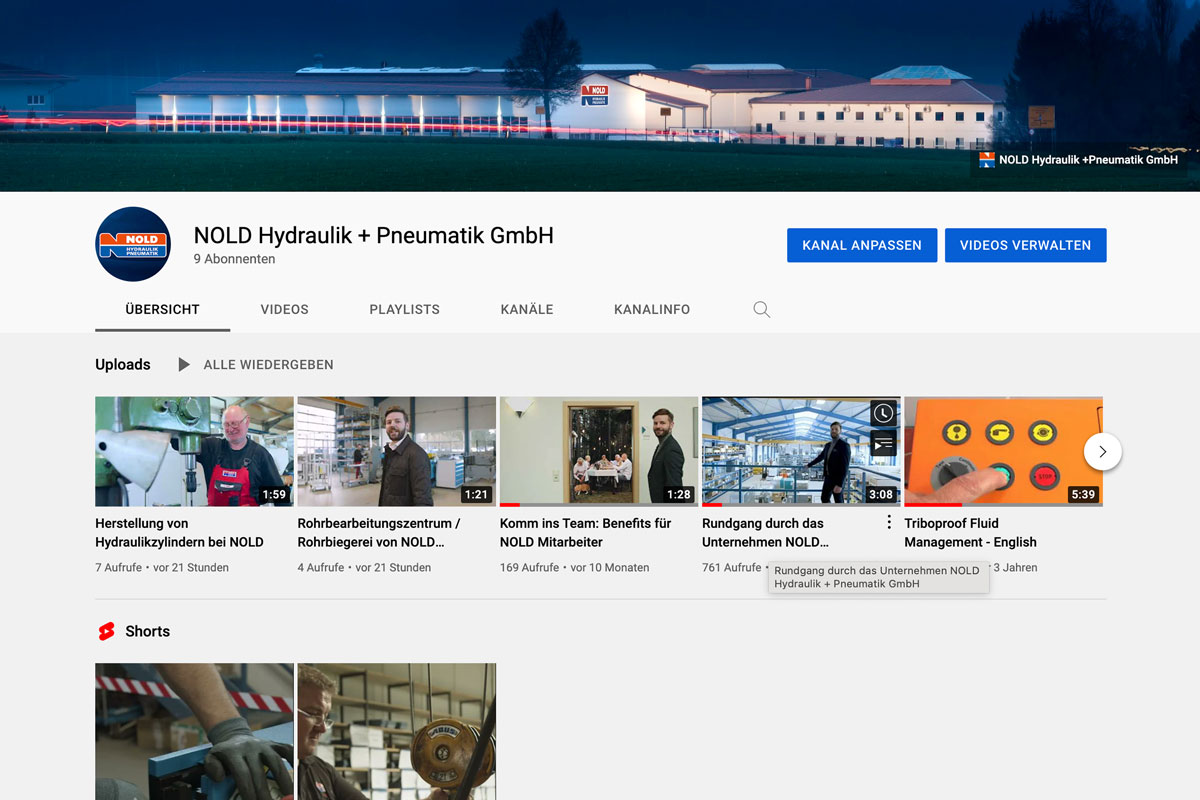Viewport: 1200px width, 800px height.
Task: Click the channel name NOLD Hydraulik + Pneumatik GmbH
Action: pyautogui.click(x=373, y=235)
